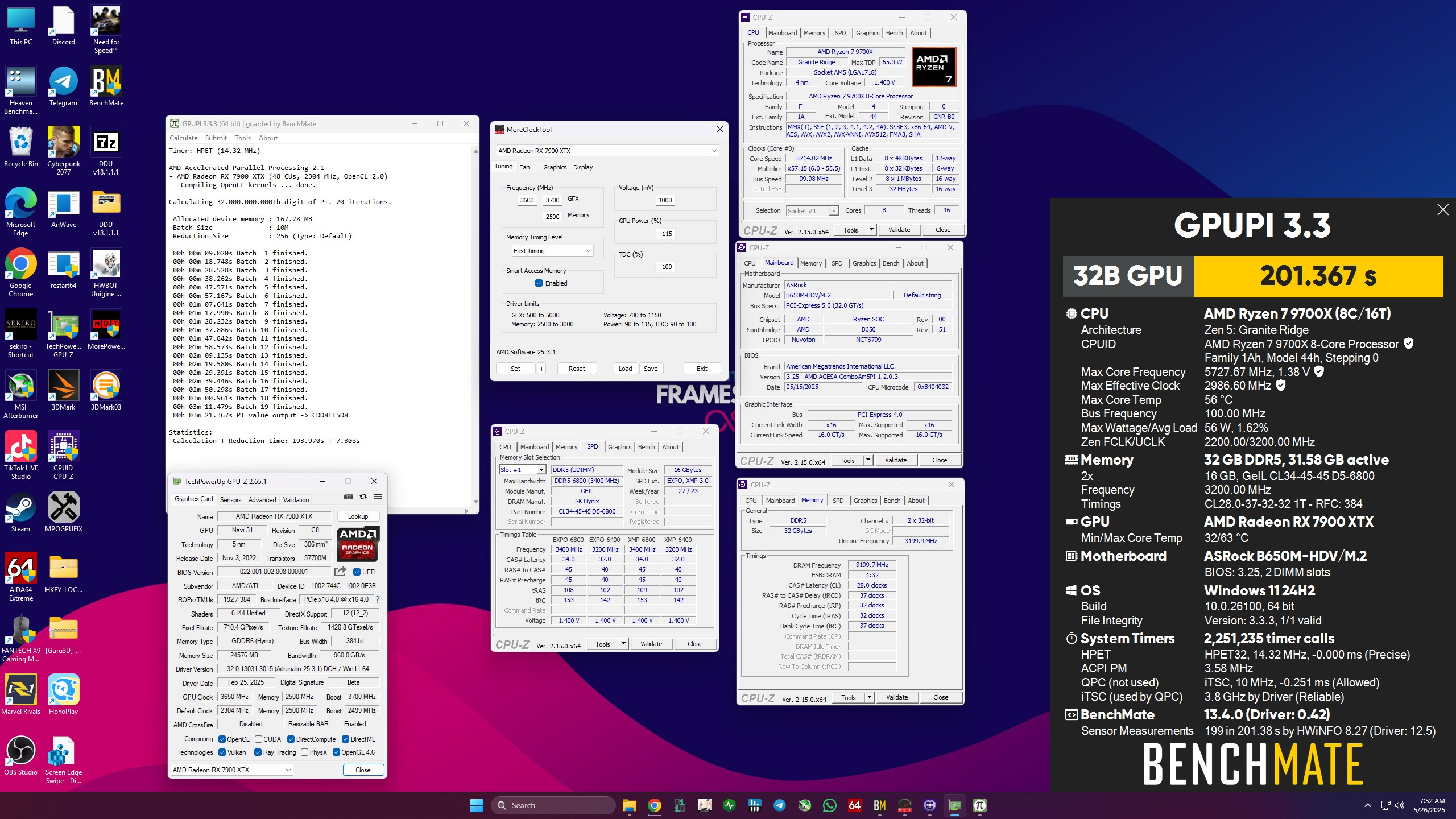Click the taskbar Search box

(x=553, y=805)
